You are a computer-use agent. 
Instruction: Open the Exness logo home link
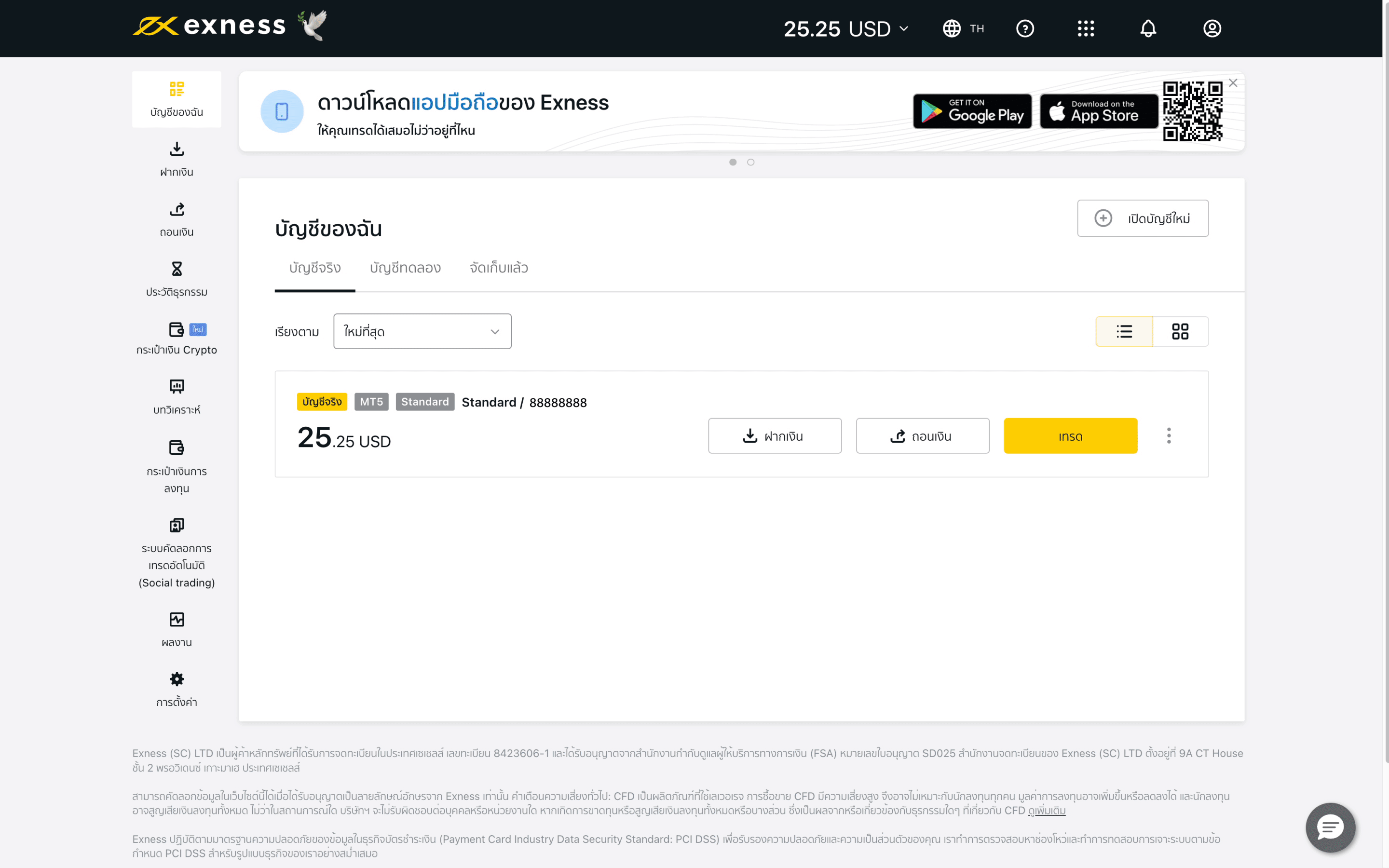coord(209,26)
